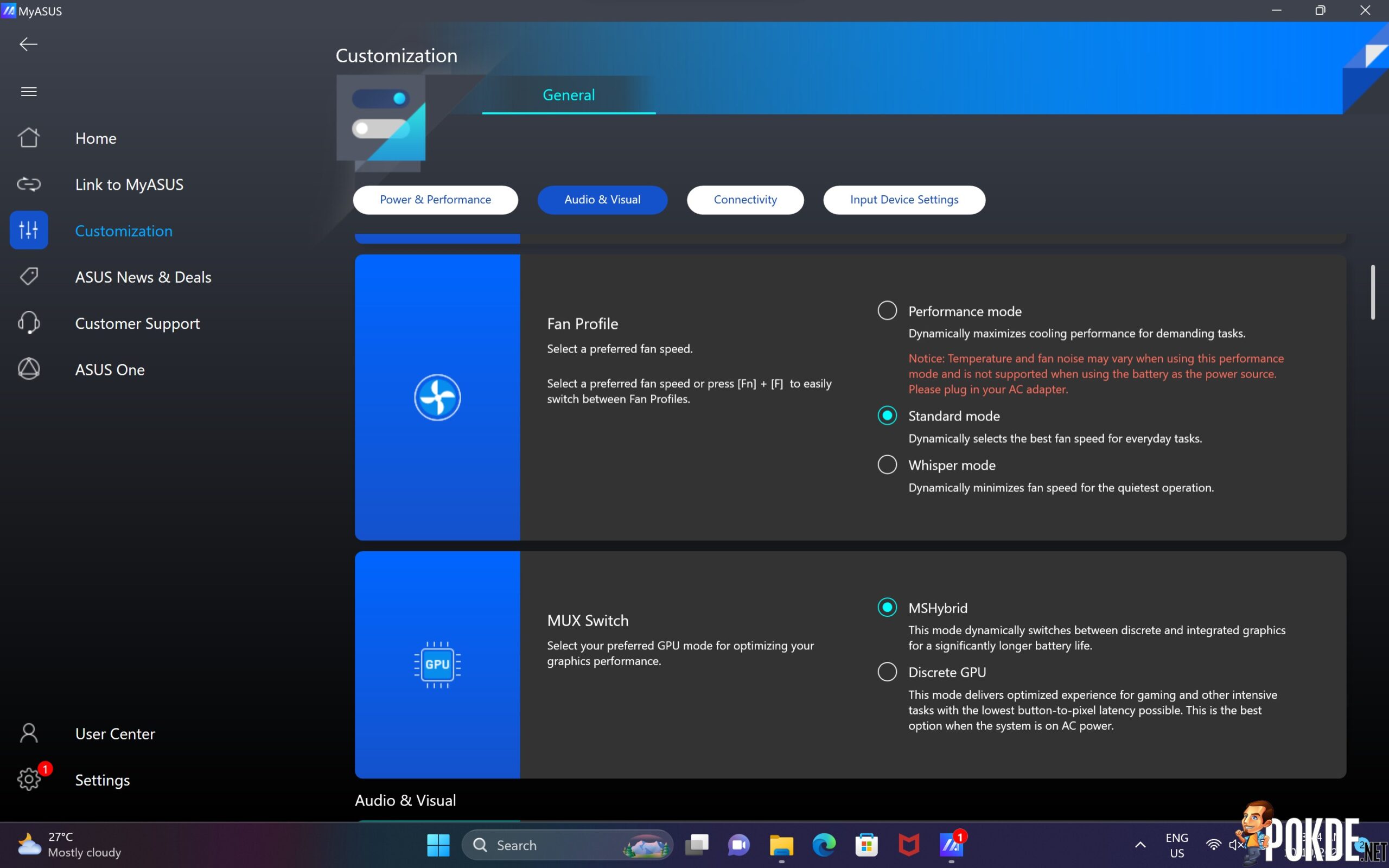Image resolution: width=1389 pixels, height=868 pixels.
Task: Click the Fan Profile fan icon
Action: point(437,397)
